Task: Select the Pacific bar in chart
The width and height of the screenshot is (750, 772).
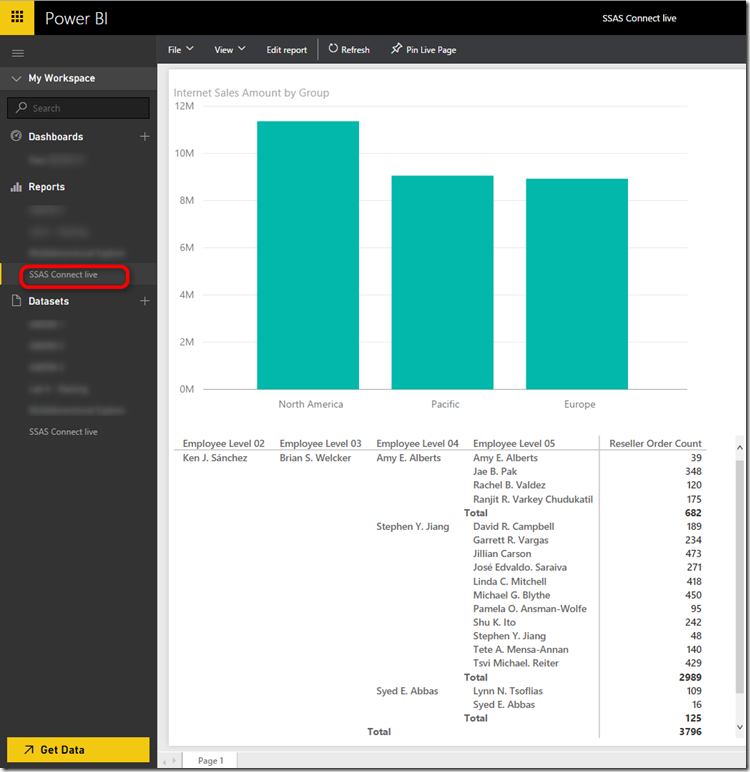Action: pos(442,282)
